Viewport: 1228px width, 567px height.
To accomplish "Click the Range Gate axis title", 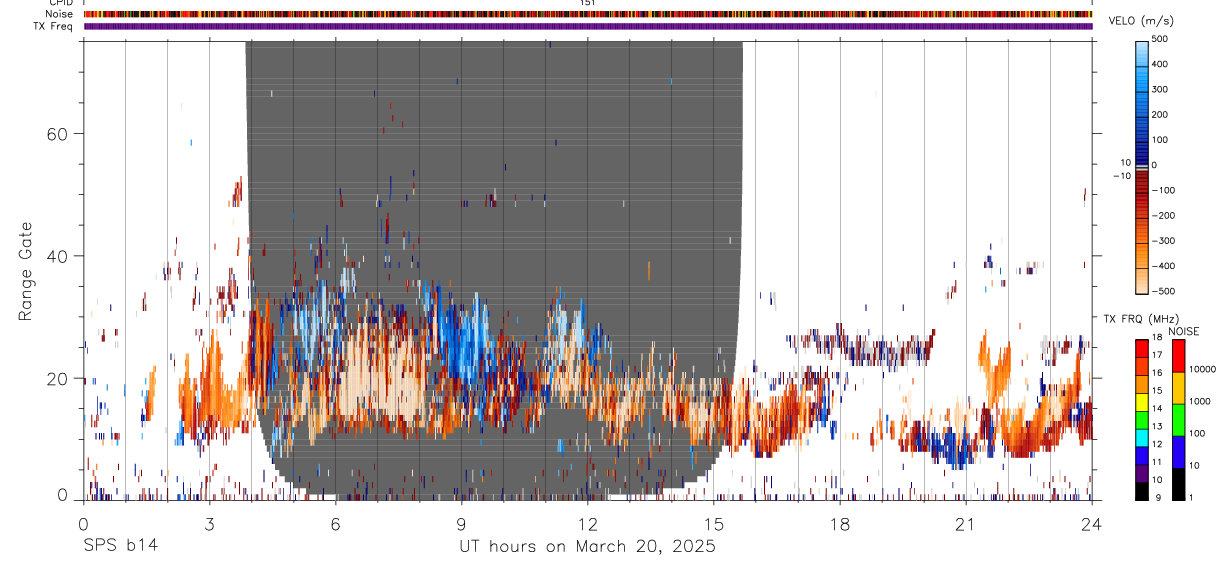I will tap(25, 271).
